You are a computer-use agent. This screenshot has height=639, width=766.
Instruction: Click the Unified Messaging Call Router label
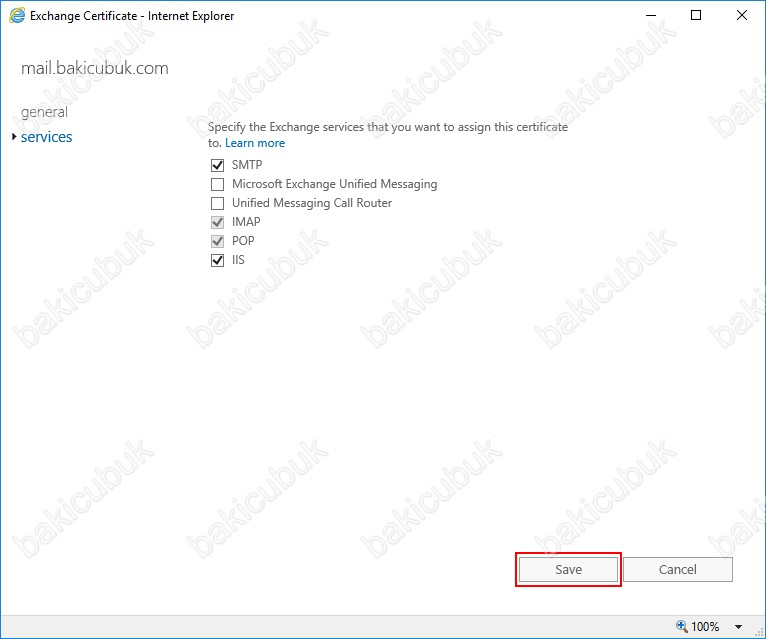[x=312, y=203]
